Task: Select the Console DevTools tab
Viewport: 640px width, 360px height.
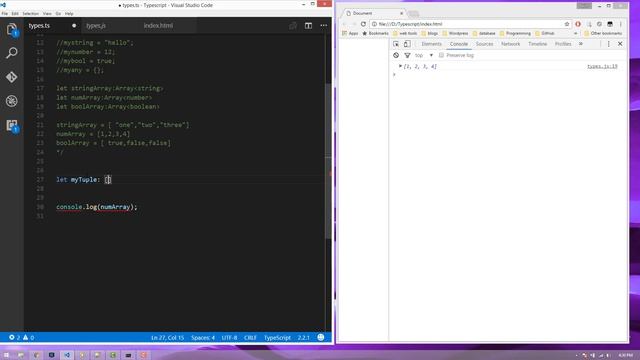Action: pos(459,44)
